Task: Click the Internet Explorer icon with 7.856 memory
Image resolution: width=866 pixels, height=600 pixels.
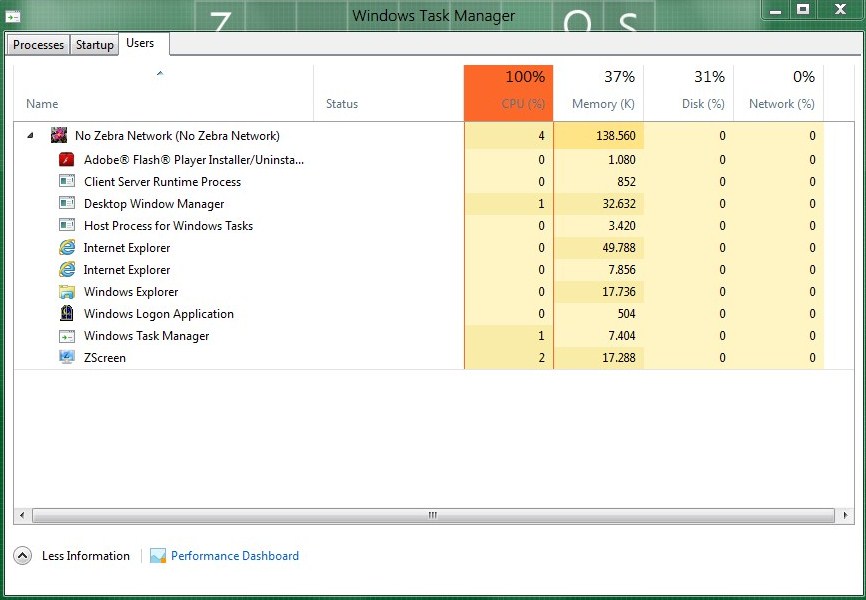Action: [x=67, y=270]
